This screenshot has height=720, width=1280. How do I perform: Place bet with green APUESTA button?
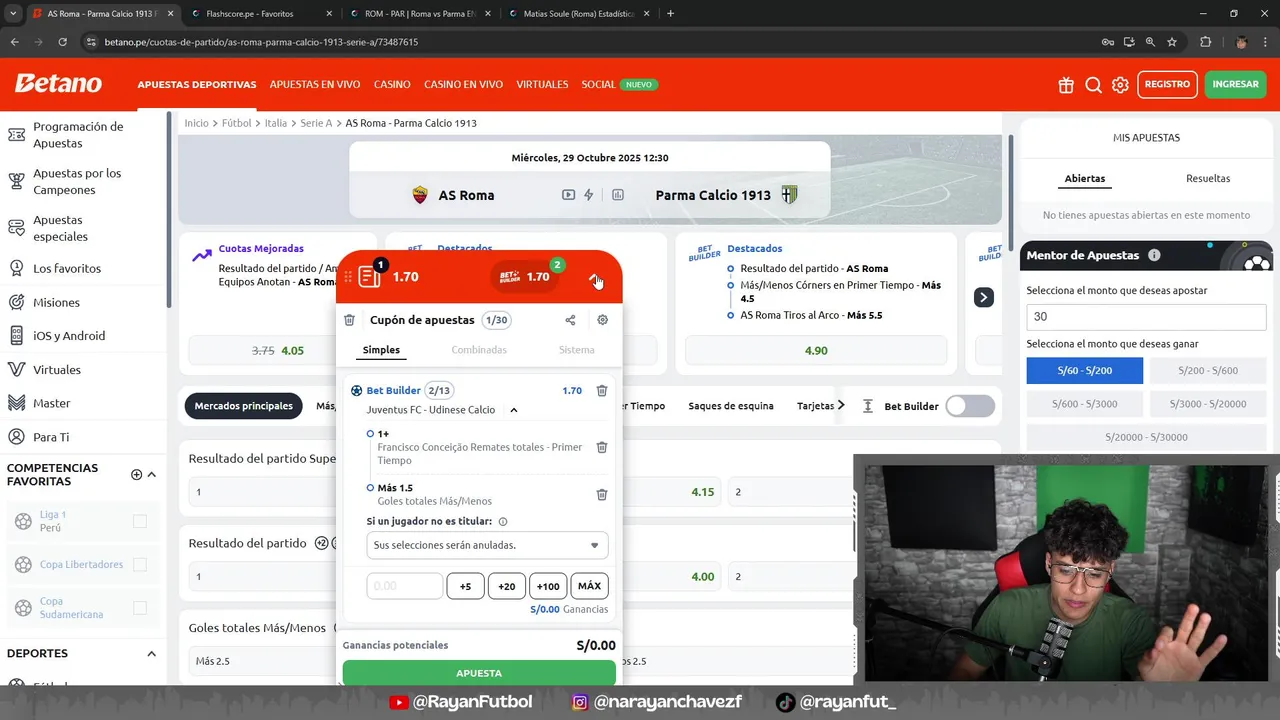tap(479, 673)
